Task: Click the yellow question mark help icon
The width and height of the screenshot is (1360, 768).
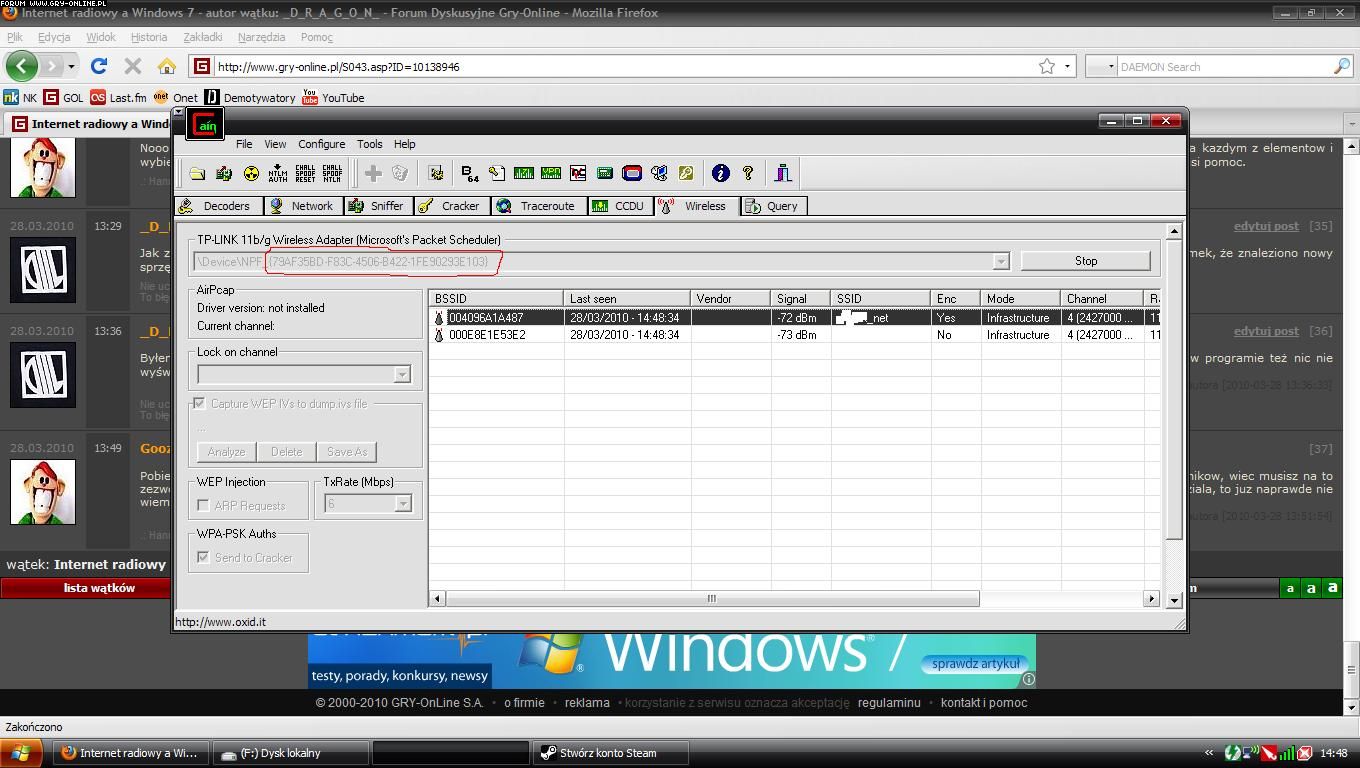Action: tap(747, 173)
